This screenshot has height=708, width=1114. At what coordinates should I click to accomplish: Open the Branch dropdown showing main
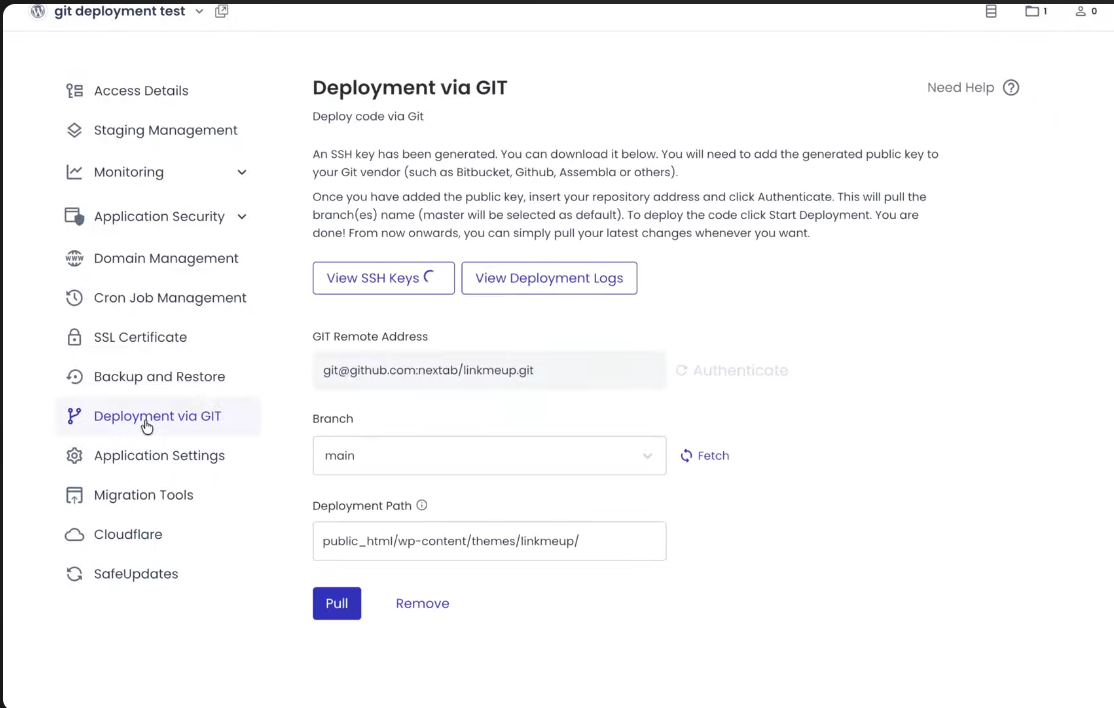[489, 455]
